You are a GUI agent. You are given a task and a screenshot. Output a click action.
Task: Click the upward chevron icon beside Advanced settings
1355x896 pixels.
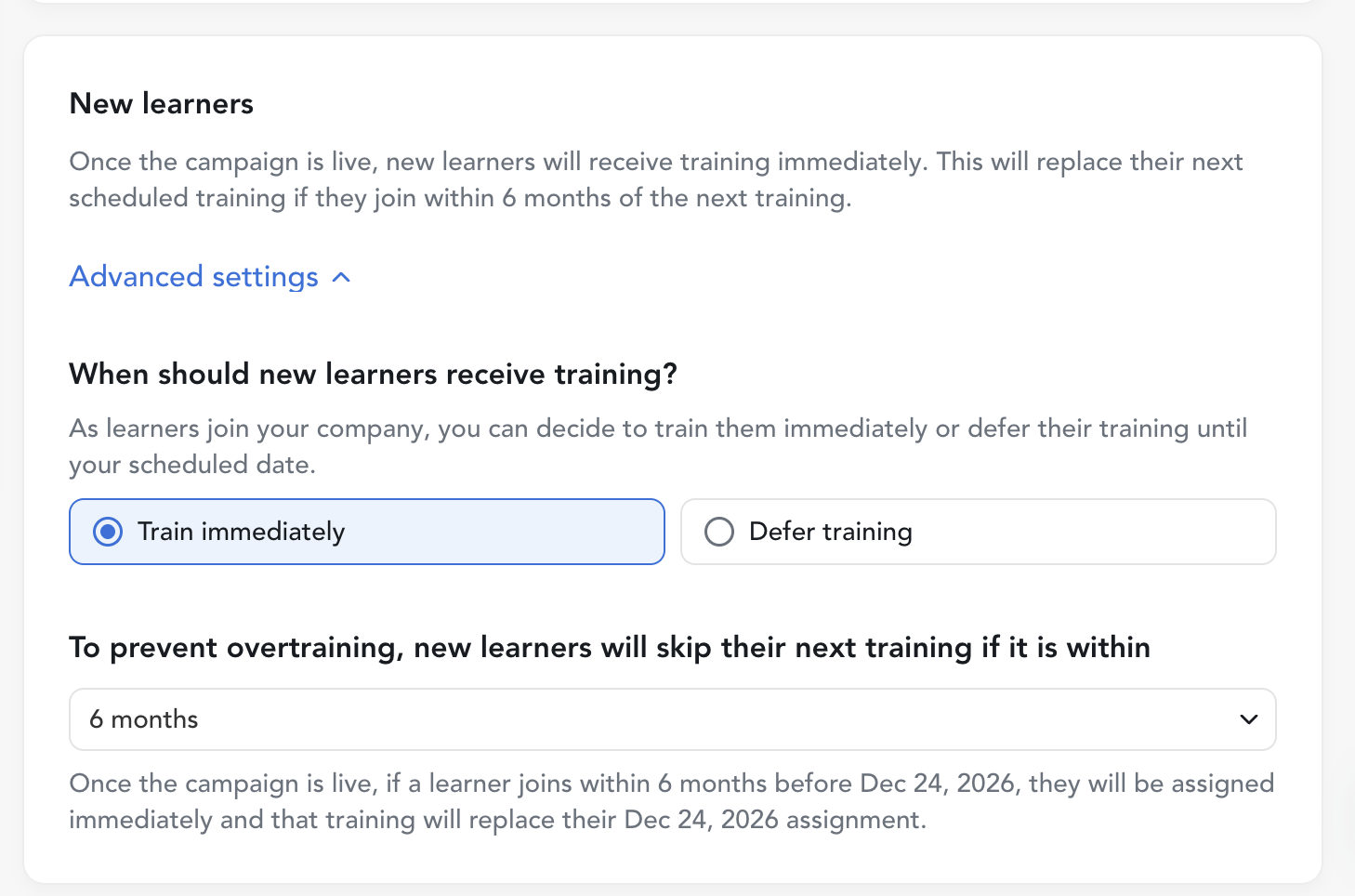(x=340, y=277)
